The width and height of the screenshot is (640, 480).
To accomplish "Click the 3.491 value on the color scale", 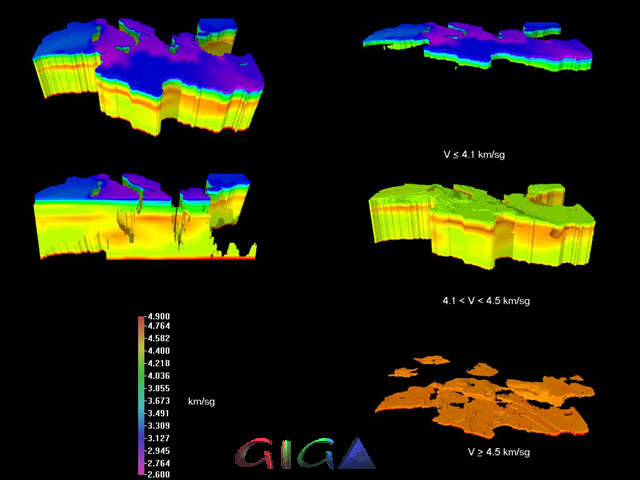I will click(158, 413).
